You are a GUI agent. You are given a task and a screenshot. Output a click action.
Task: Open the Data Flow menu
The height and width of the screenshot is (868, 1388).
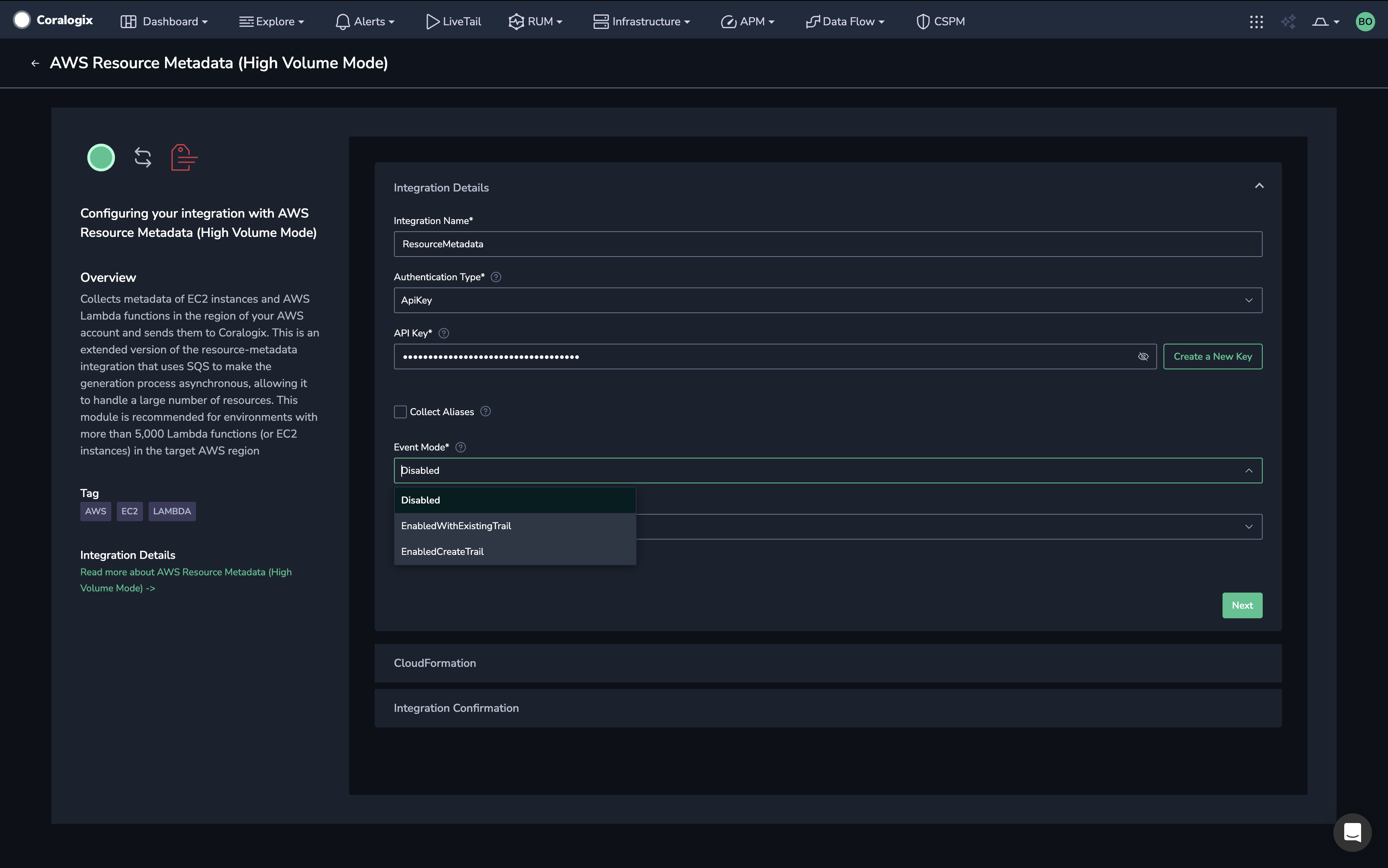[845, 22]
